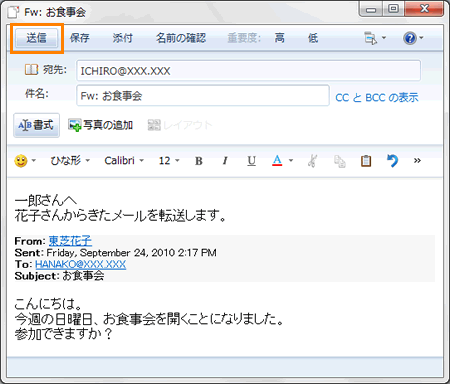The height and width of the screenshot is (384, 450).
Task: Click the text こんにちは。
Action: [x=48, y=304]
